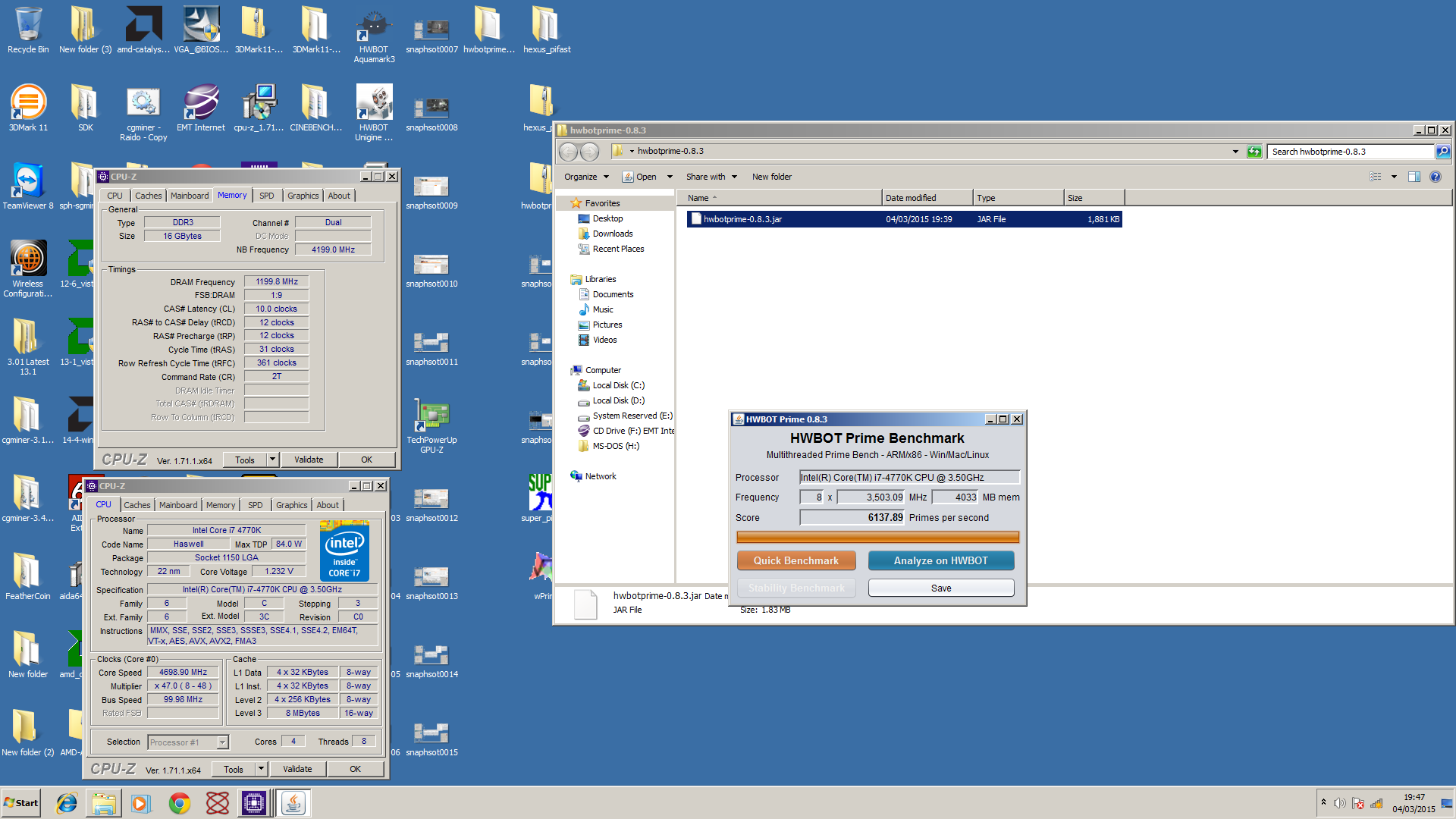The width and height of the screenshot is (1456, 819).
Task: Select the Pictures library in Explorer
Action: 607,325
